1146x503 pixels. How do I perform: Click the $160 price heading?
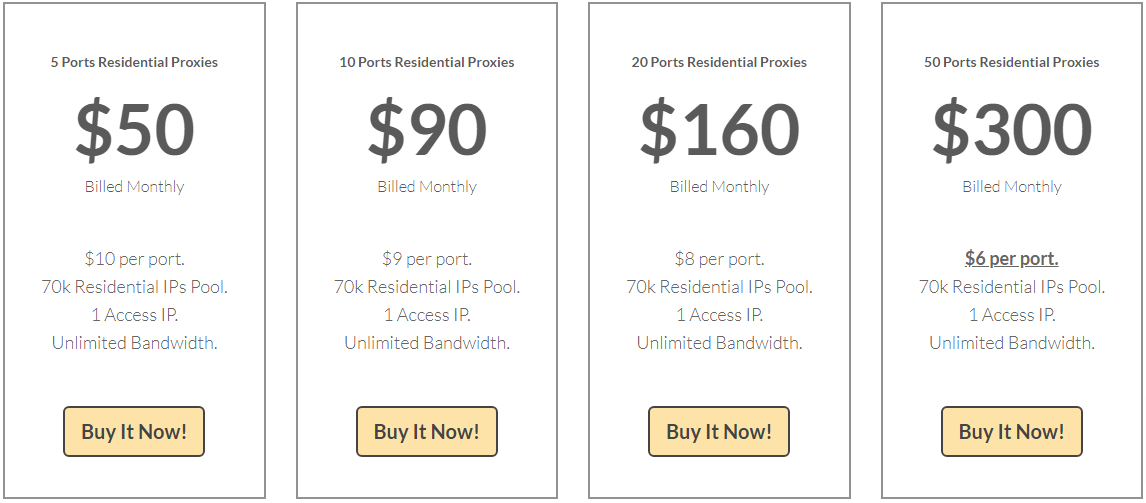pos(719,130)
